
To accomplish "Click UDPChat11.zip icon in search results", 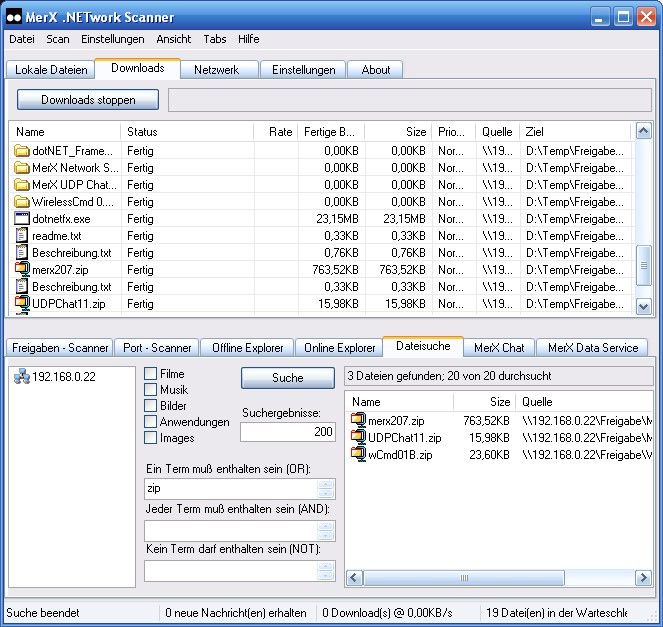I will pos(358,437).
